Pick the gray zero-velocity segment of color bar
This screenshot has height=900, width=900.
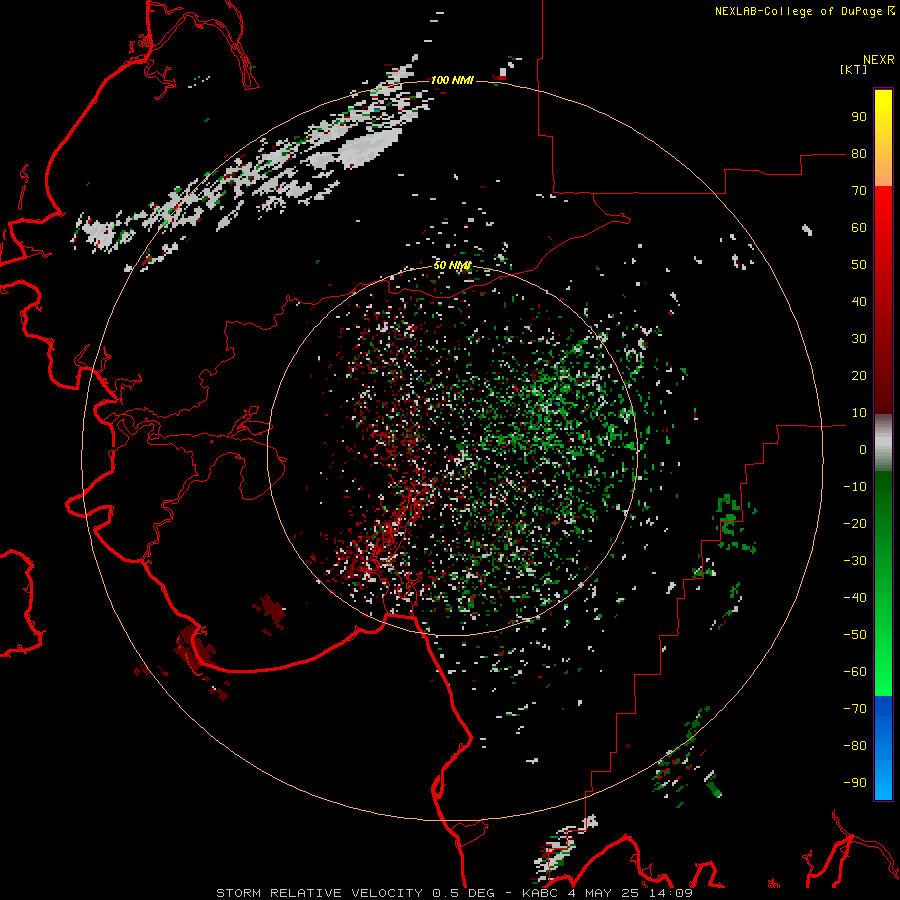[883, 443]
